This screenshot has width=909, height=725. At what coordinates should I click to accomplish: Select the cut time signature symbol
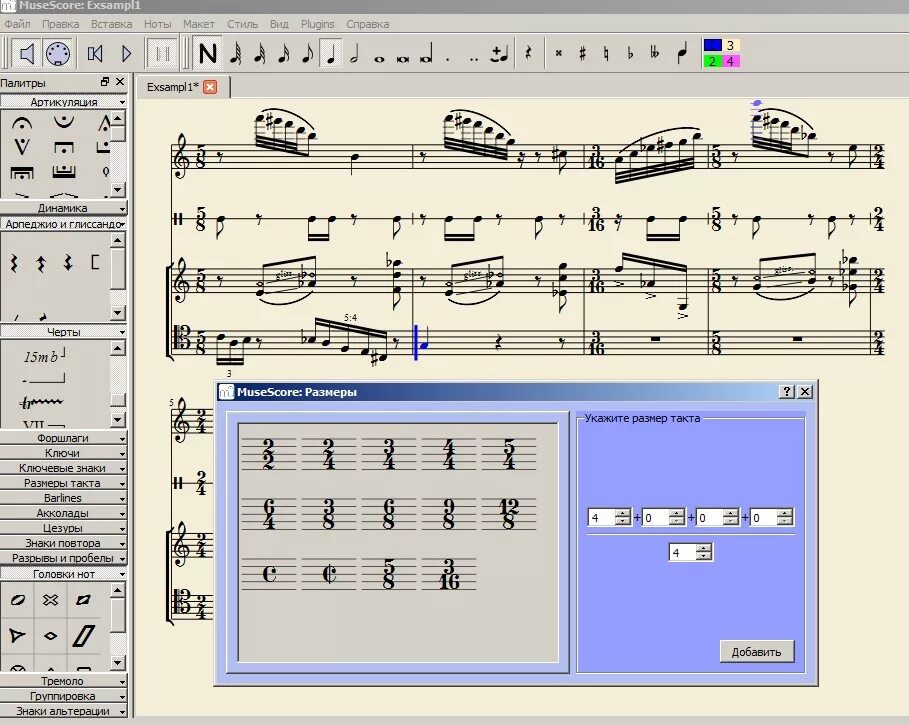(x=328, y=572)
